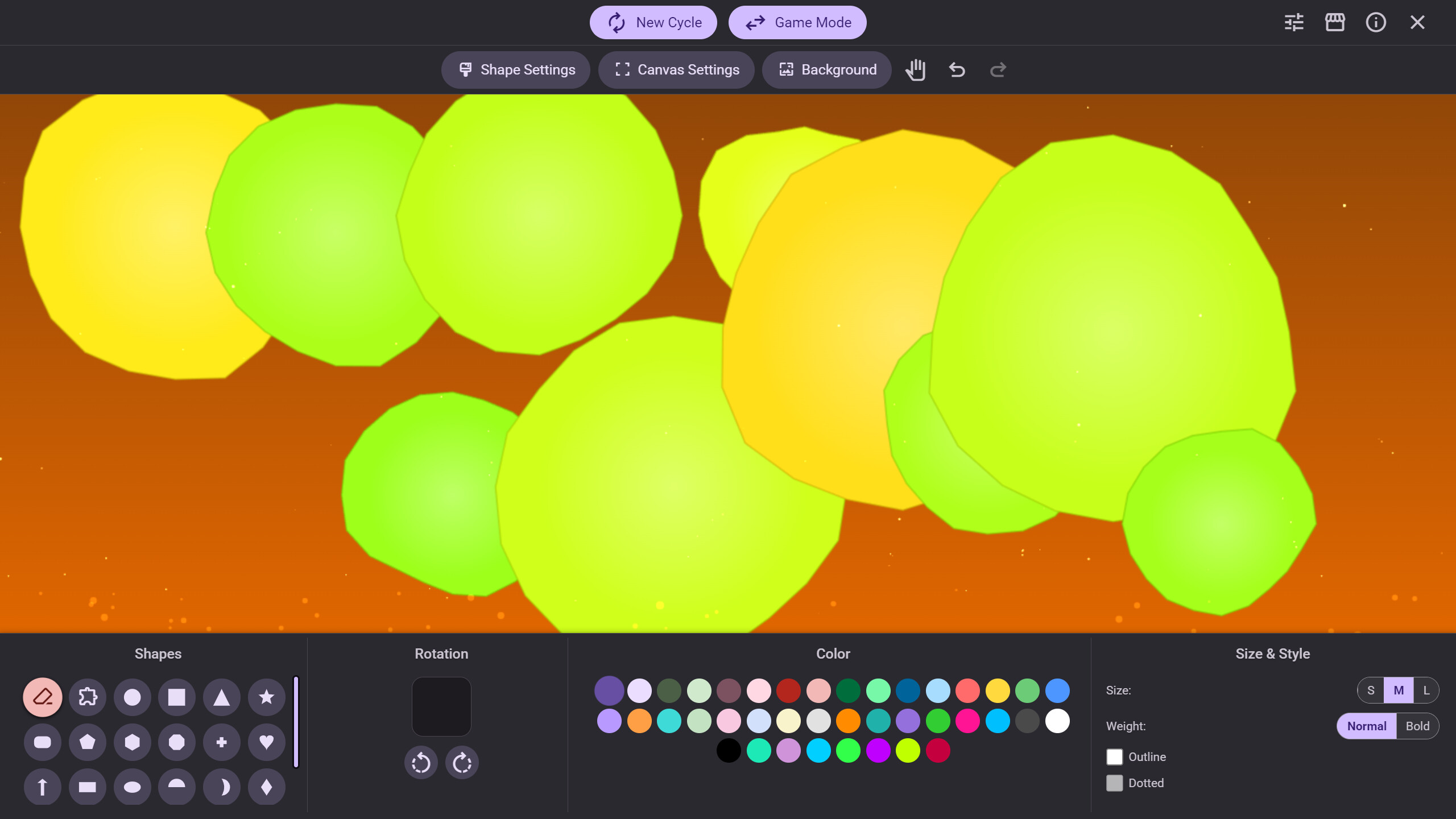Open Shape Settings
This screenshot has width=1456, height=819.
tap(515, 69)
